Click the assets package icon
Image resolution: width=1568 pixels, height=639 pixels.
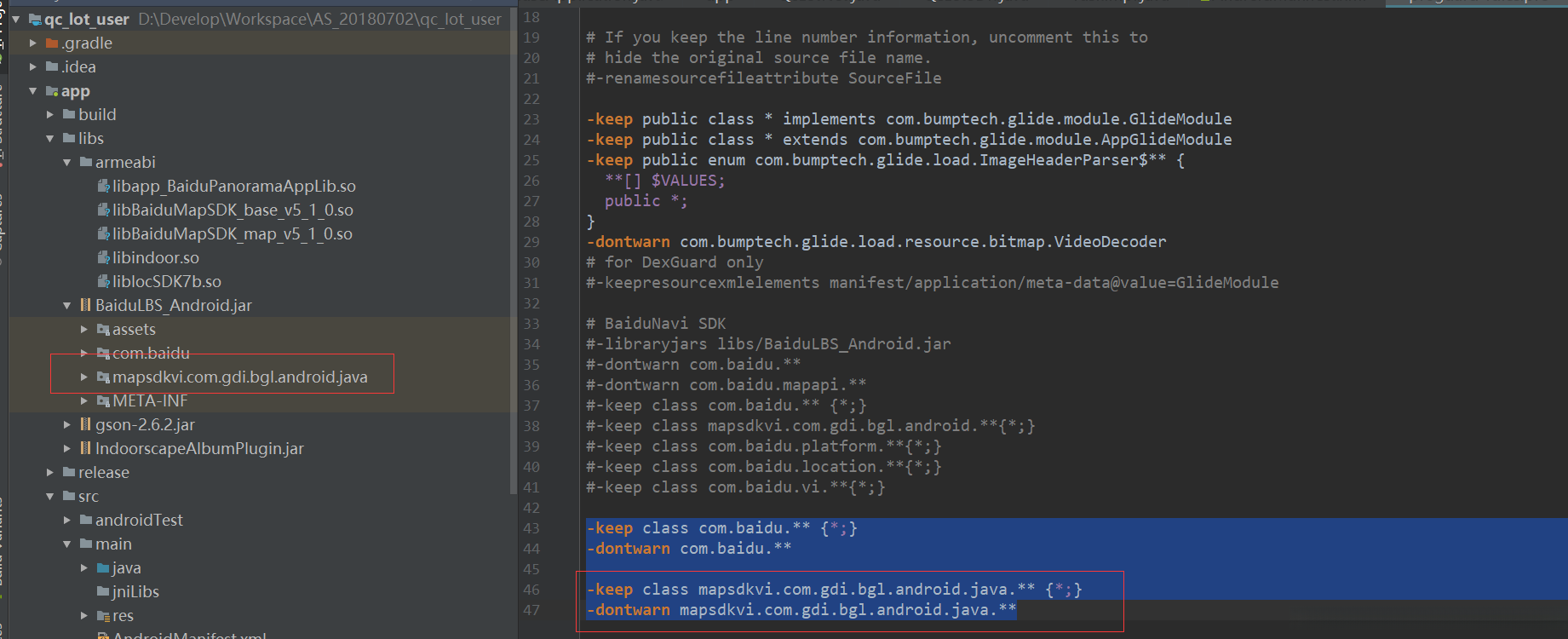[103, 329]
